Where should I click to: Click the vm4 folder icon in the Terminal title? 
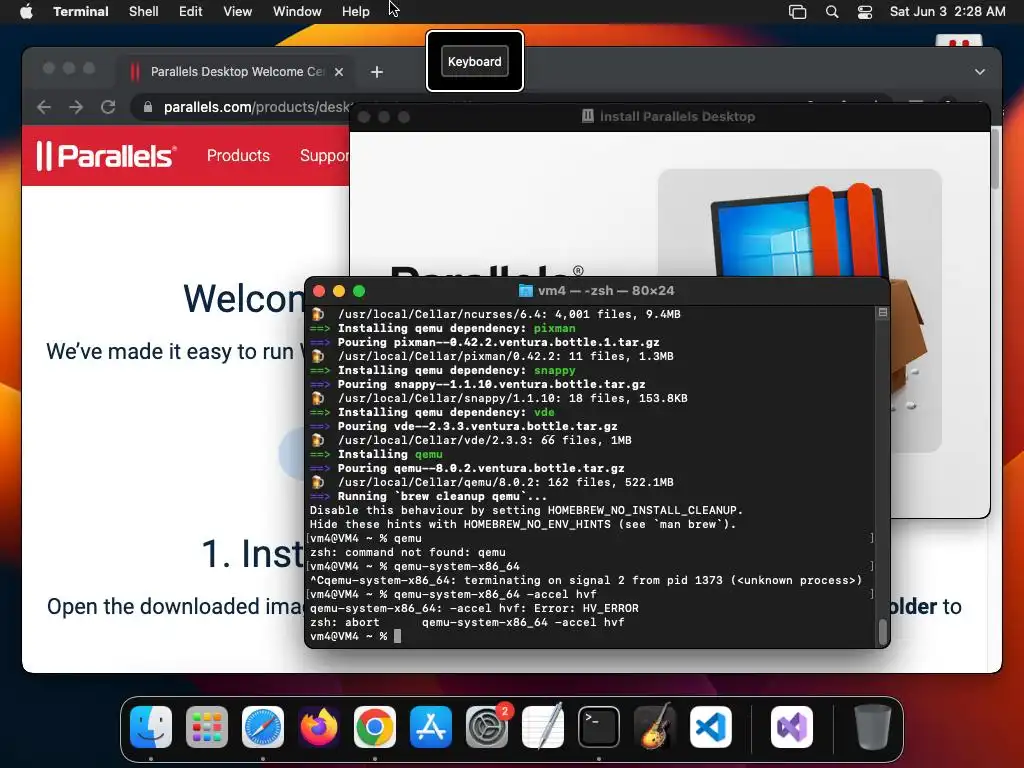(525, 291)
